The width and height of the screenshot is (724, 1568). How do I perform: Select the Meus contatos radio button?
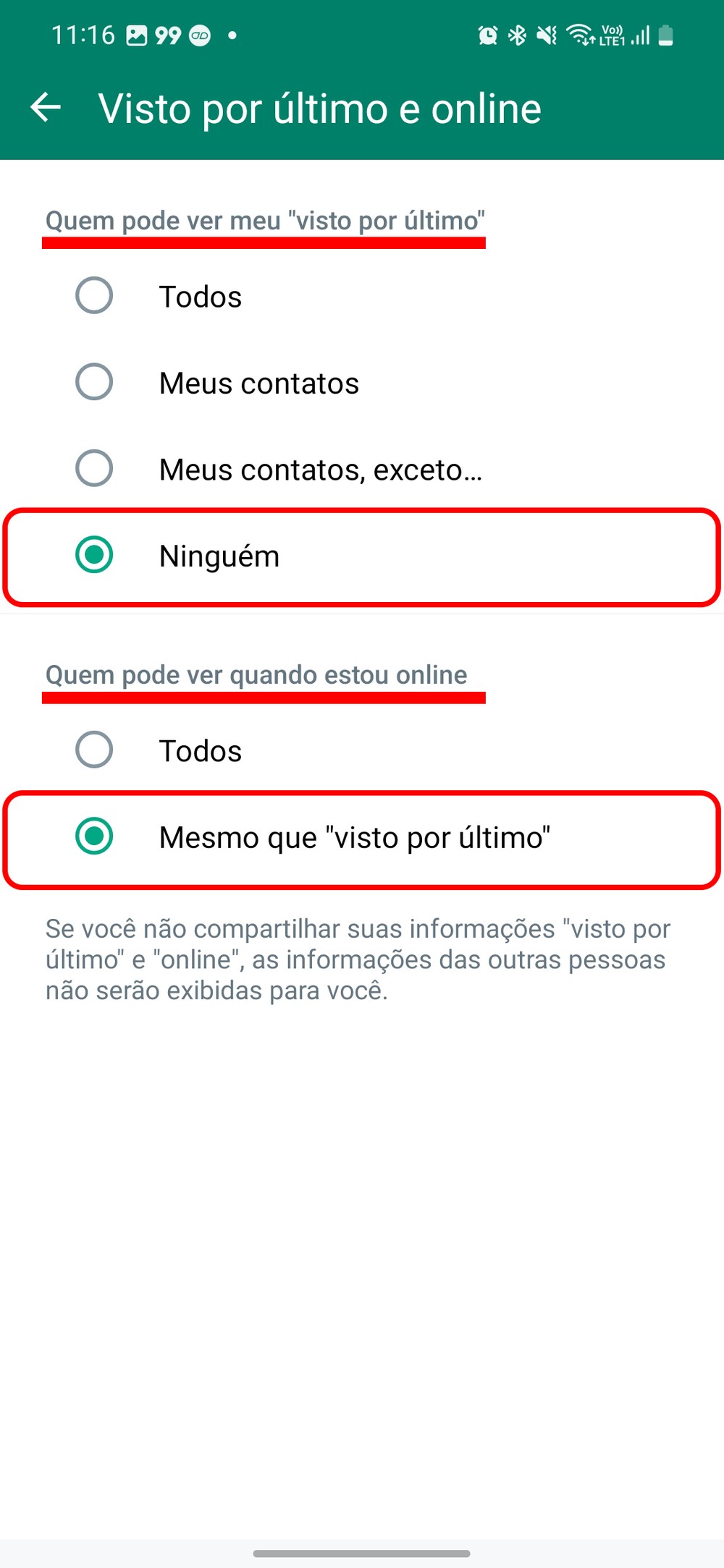coord(94,382)
